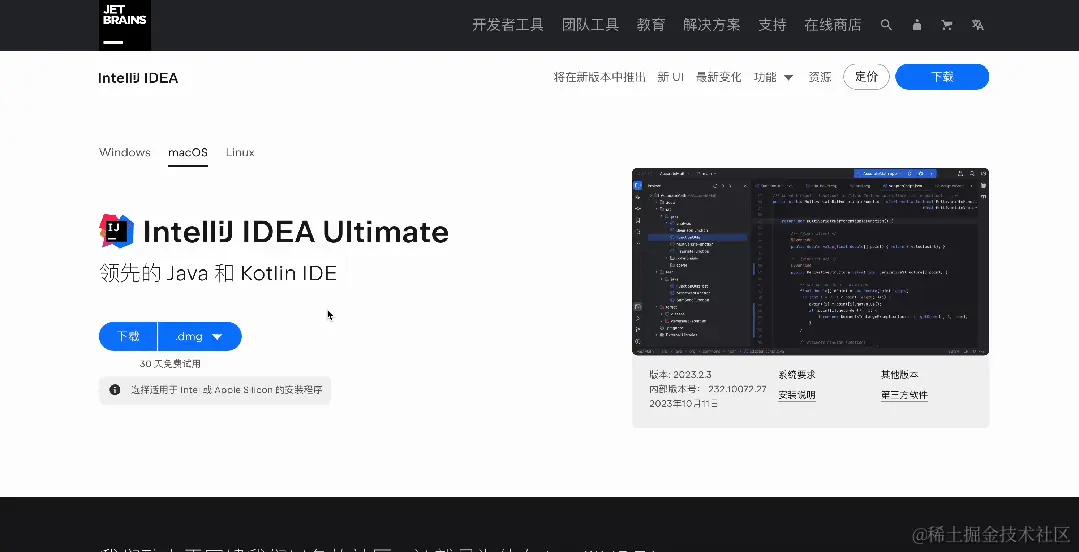Select the macOS tab
1079x552 pixels.
188,152
